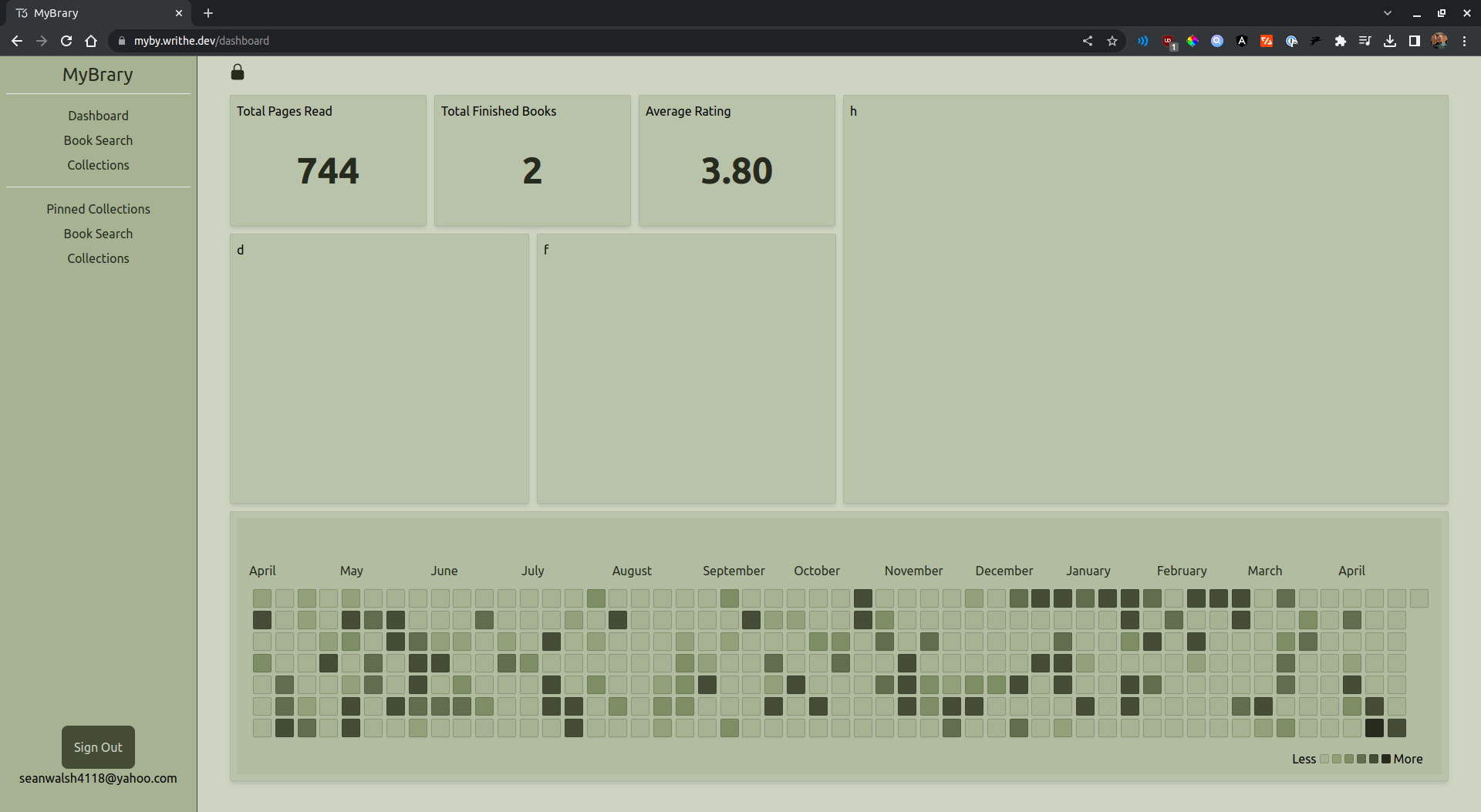This screenshot has width=1481, height=812.
Task: Open Dashboard from the sidebar
Action: point(98,116)
